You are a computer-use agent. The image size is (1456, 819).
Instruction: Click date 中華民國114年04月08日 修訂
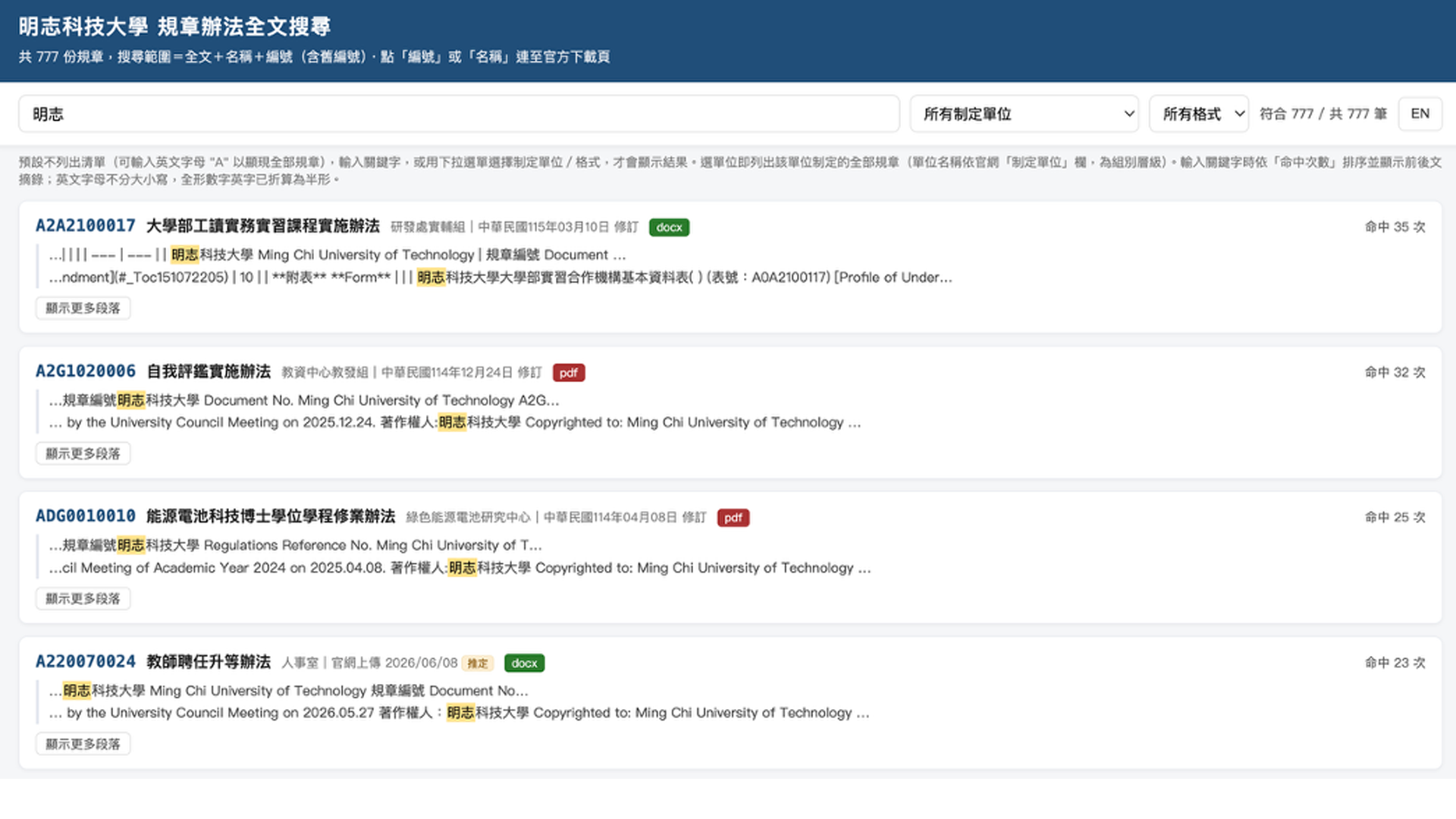tap(625, 518)
